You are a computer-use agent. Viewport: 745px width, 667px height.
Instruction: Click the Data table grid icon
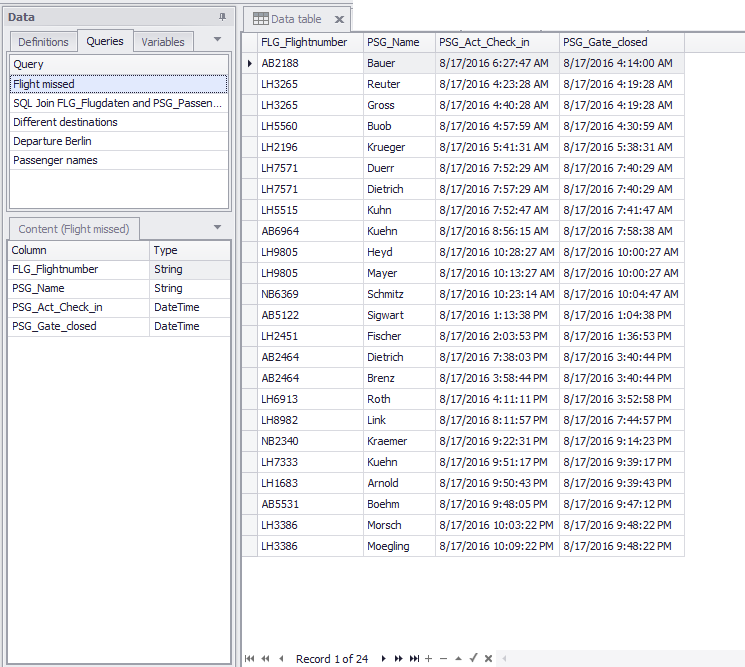click(x=260, y=19)
